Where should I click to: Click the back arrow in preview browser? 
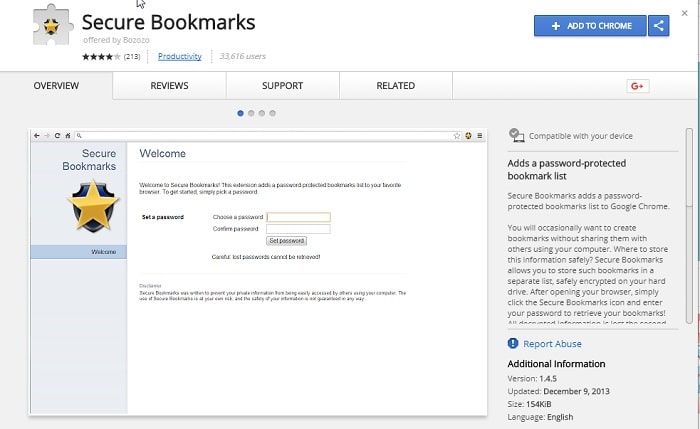point(37,136)
